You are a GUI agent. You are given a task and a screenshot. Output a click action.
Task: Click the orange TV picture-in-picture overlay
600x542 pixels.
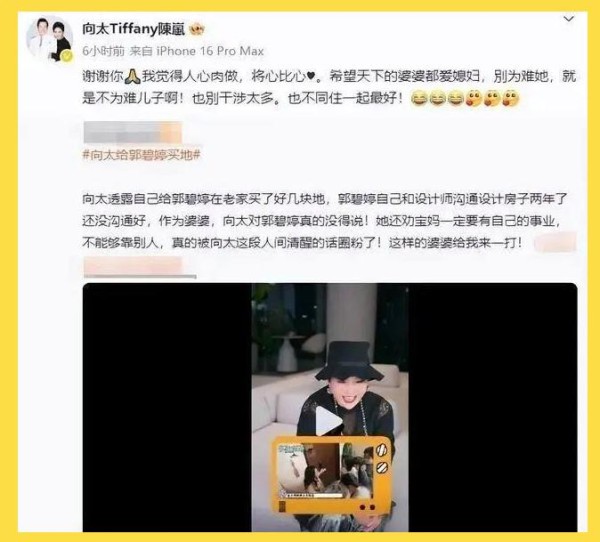pyautogui.click(x=331, y=475)
